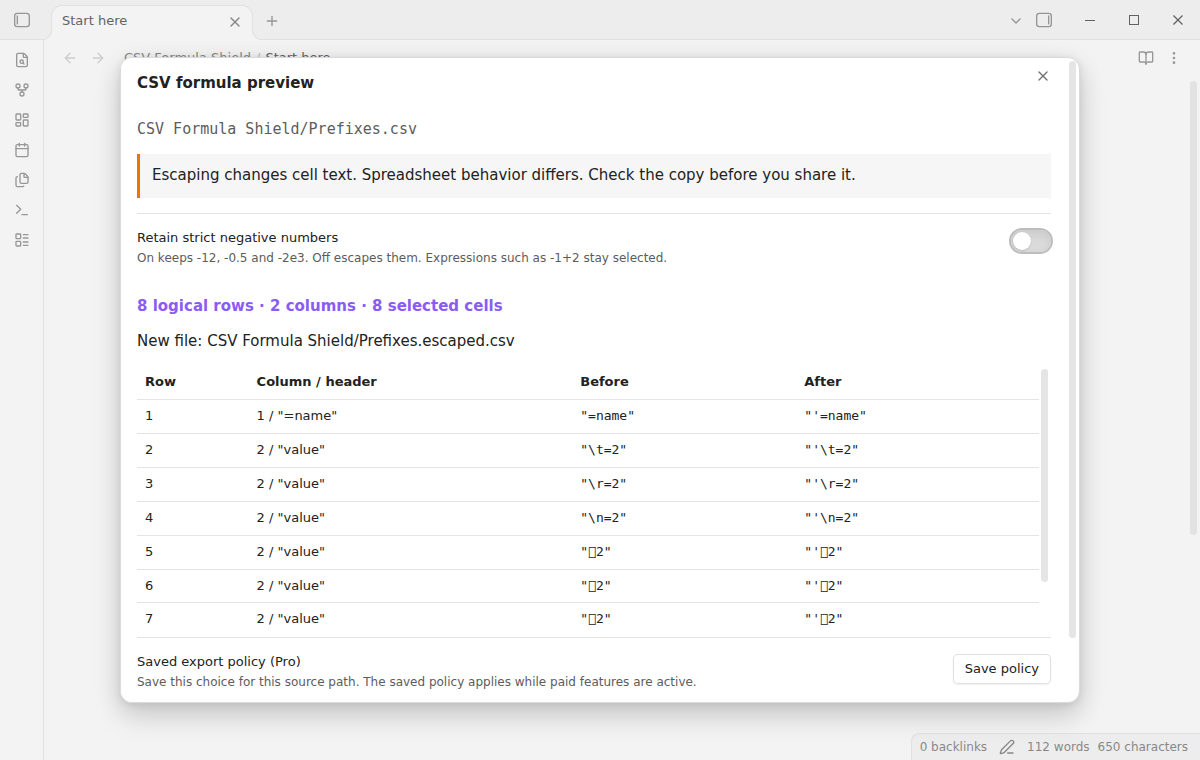Viewport: 1200px width, 760px height.
Task: Click the file path Prefixes.csv text
Action: (x=277, y=128)
